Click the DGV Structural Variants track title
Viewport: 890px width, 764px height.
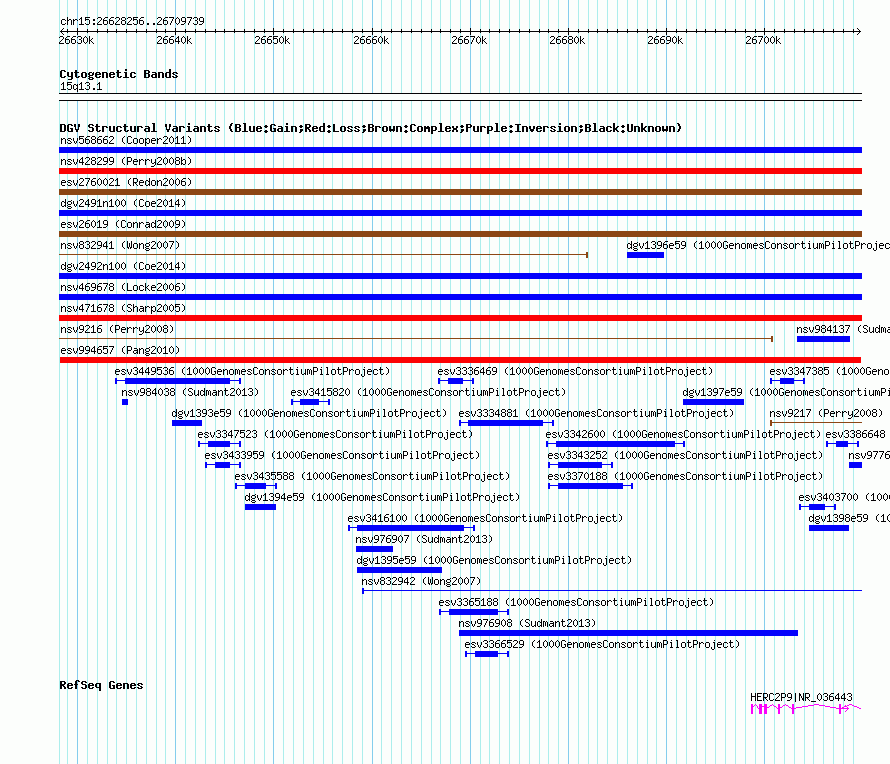click(370, 128)
